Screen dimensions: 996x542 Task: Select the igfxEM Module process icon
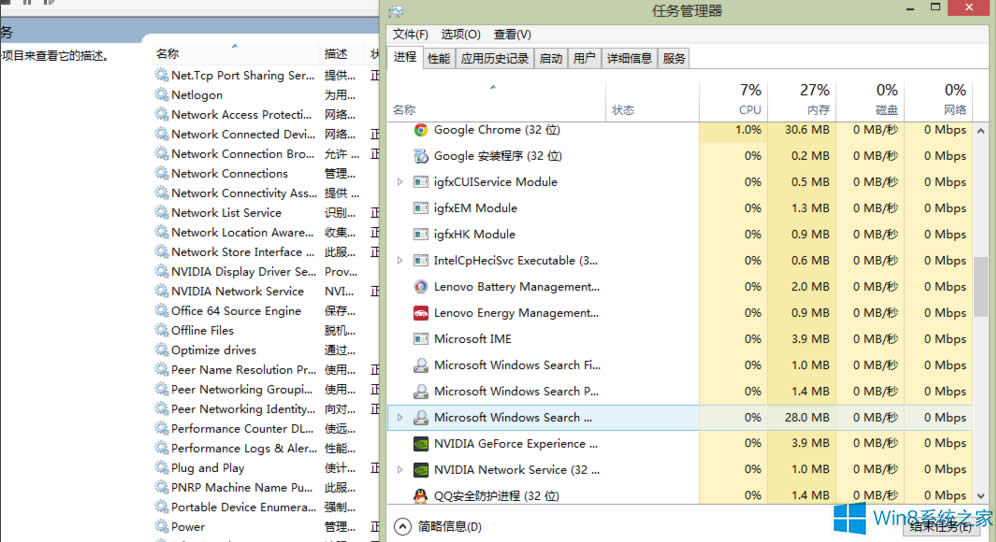pyautogui.click(x=421, y=208)
